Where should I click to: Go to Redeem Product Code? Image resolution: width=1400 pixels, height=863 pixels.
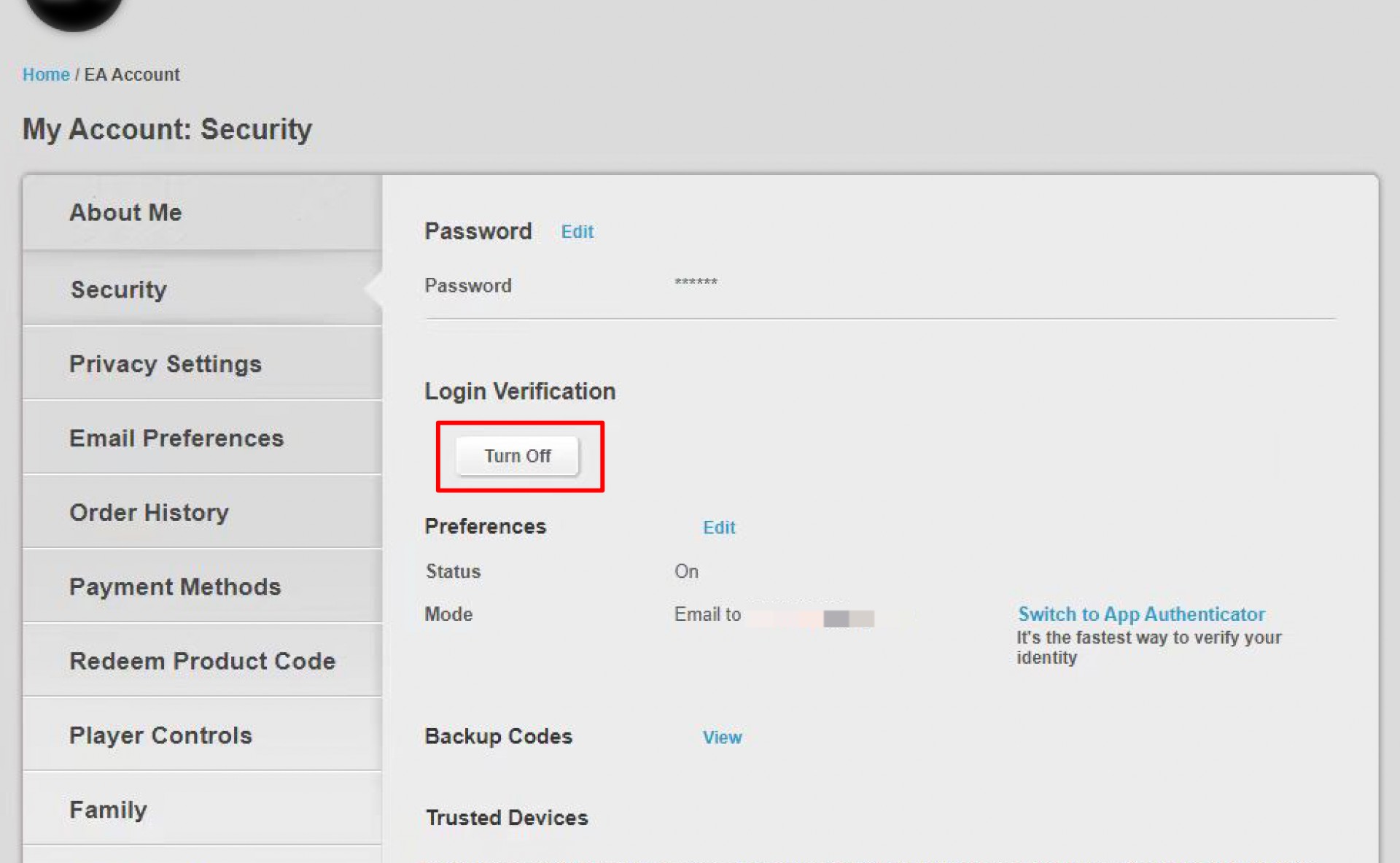pos(202,661)
